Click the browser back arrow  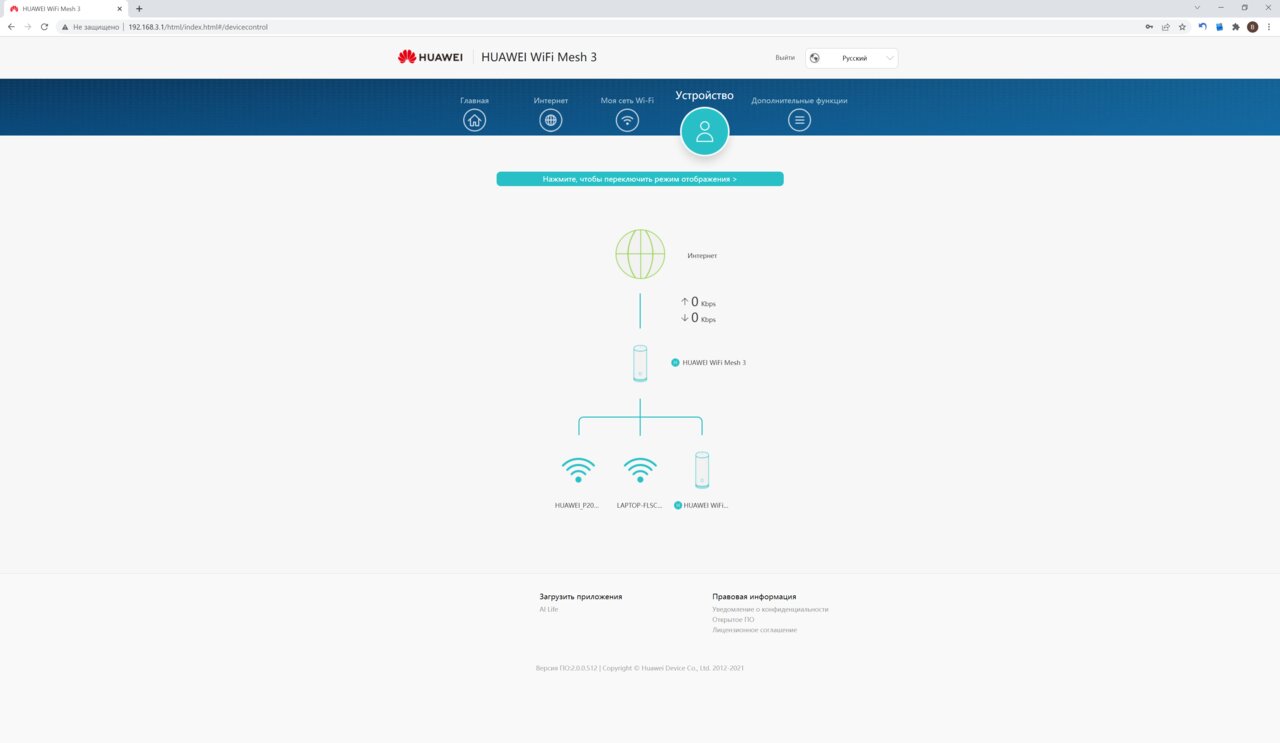tap(11, 27)
